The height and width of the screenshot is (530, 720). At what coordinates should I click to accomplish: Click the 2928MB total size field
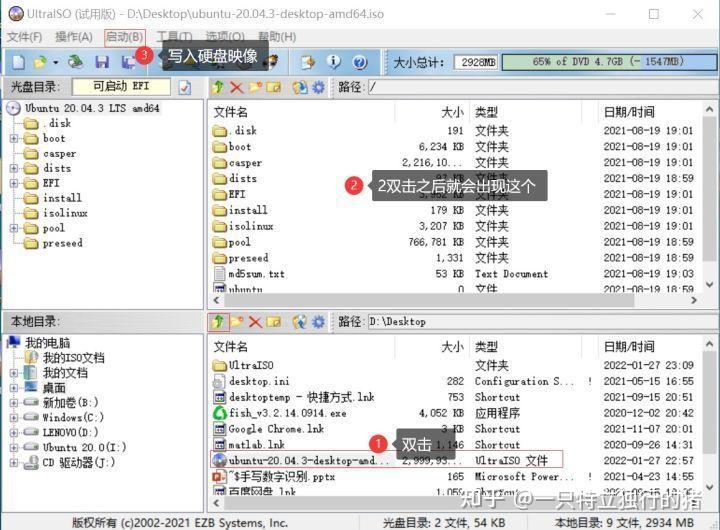478,62
